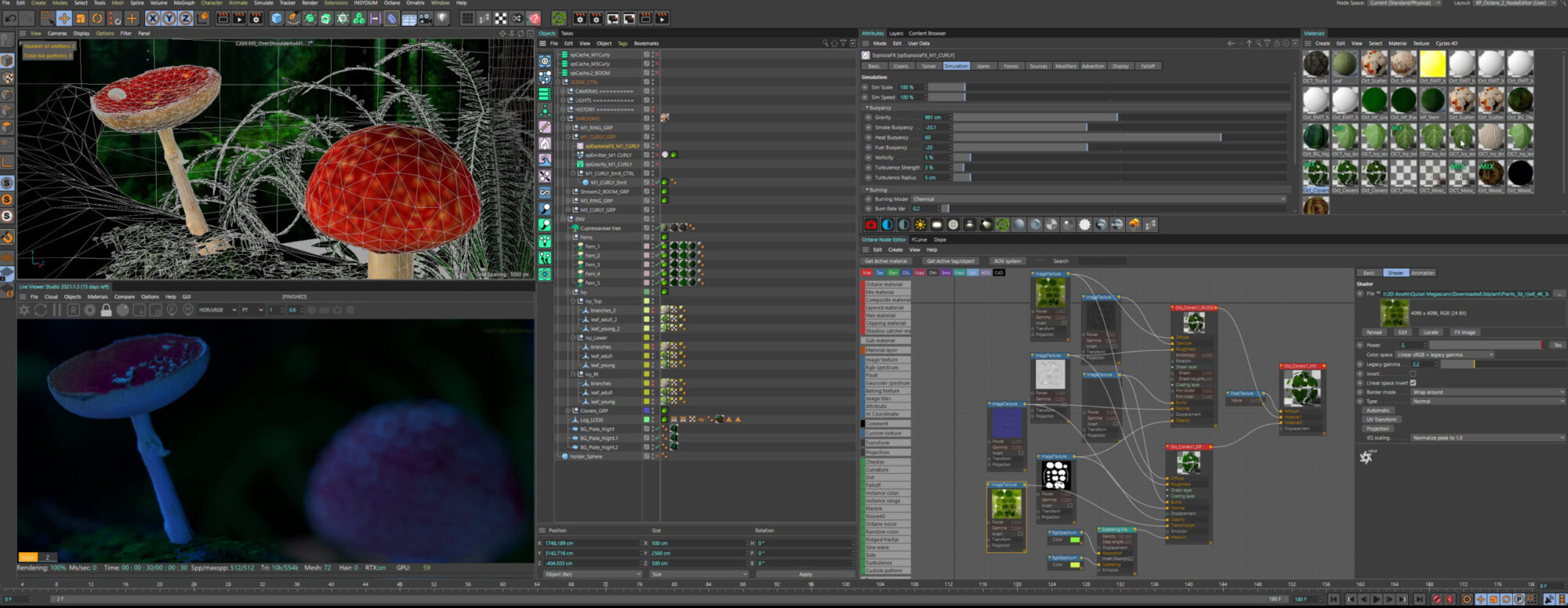Select the Scale tool in the top toolbar
The width and height of the screenshot is (1568, 608).
(80, 18)
